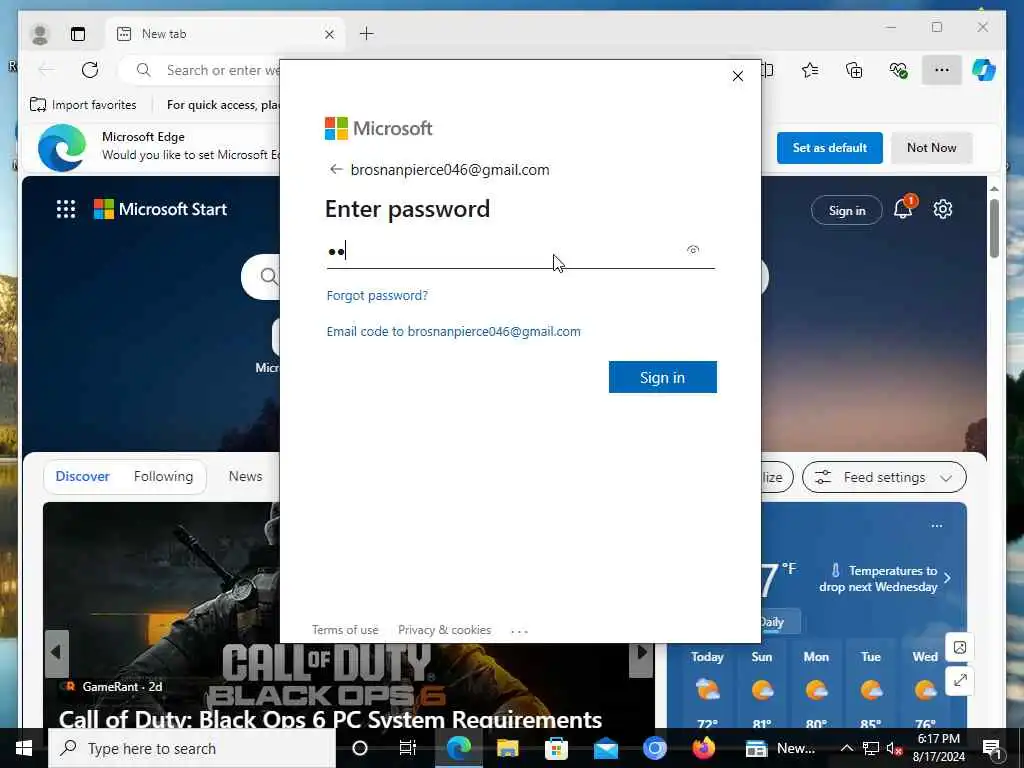Open Edge profile avatar icon
Screen dimensions: 1024x768
(40, 34)
